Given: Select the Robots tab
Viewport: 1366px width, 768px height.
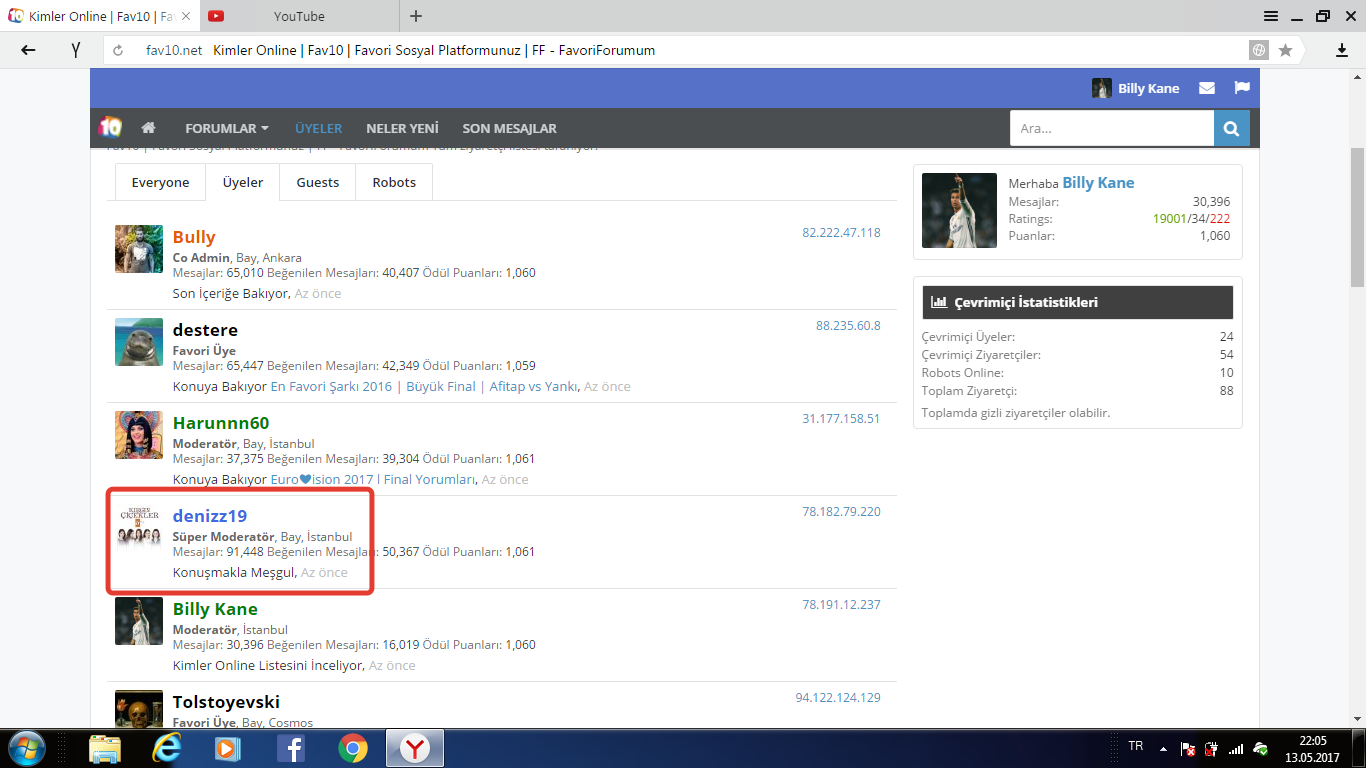Looking at the screenshot, I should click(x=394, y=182).
